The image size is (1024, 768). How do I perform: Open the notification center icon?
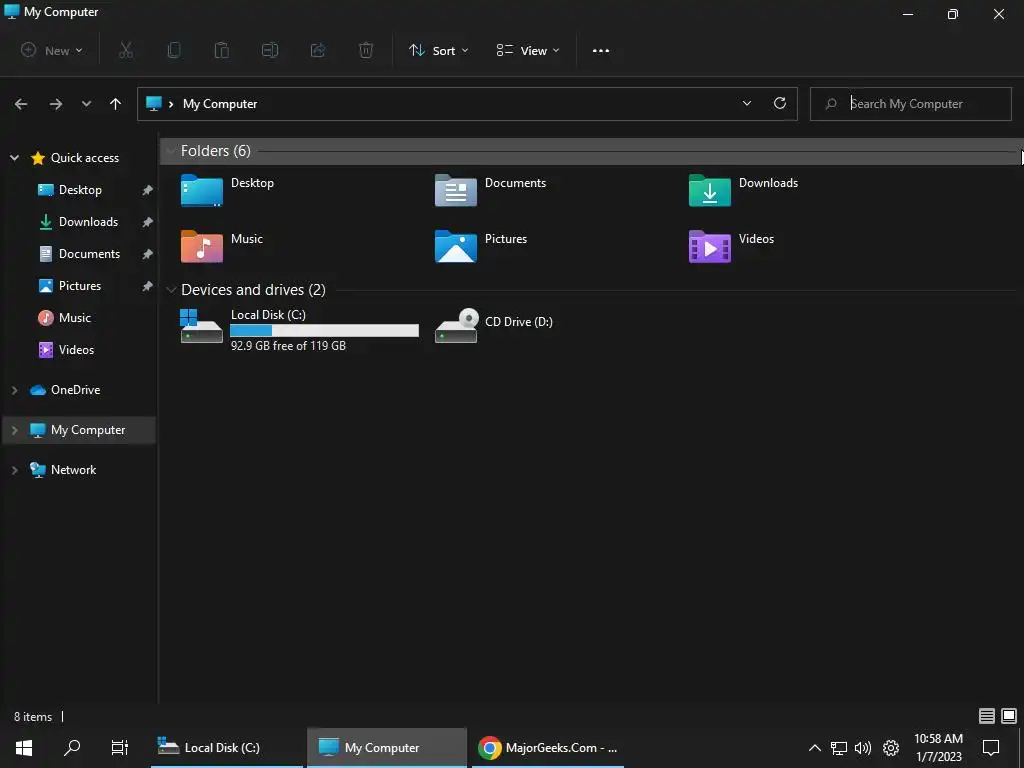[x=991, y=748]
